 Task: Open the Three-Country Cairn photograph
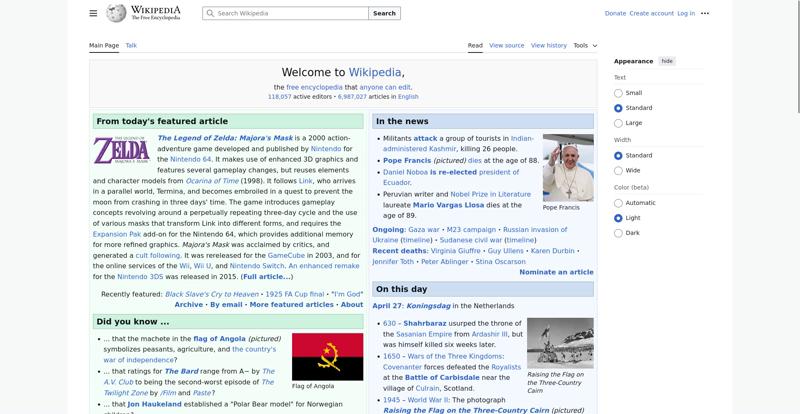[560, 343]
